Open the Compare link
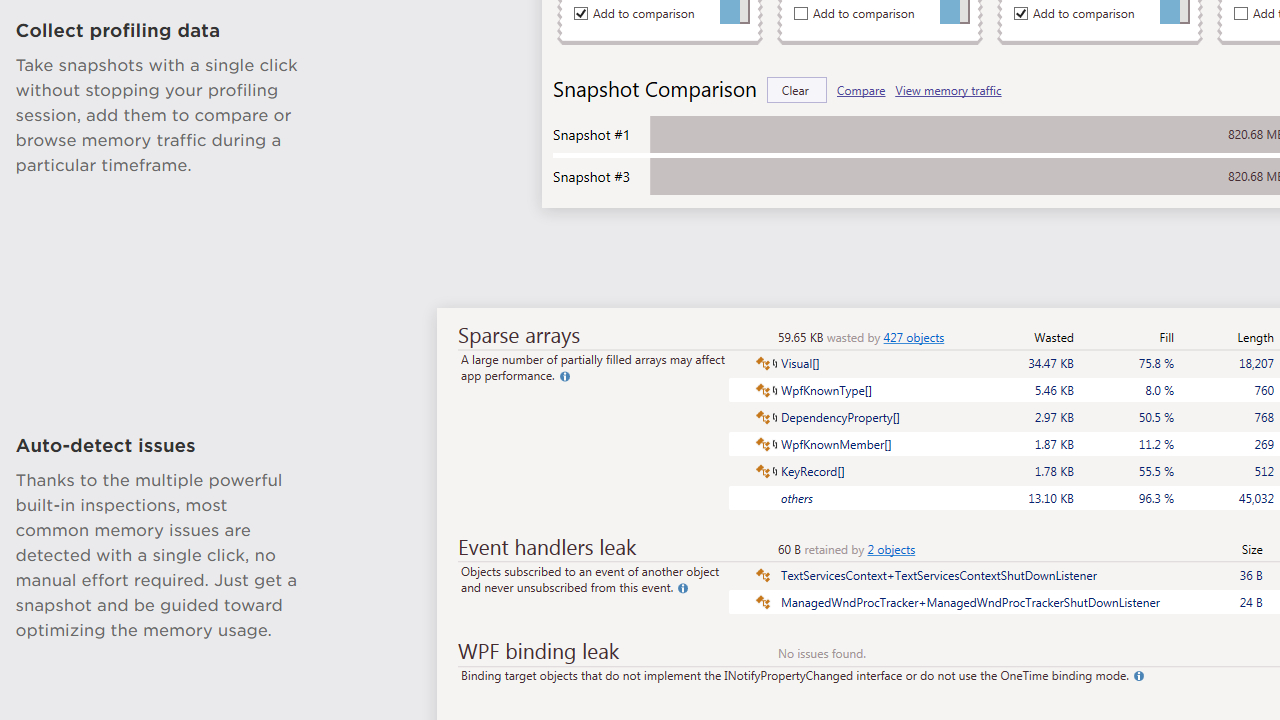1280x720 pixels. [861, 91]
